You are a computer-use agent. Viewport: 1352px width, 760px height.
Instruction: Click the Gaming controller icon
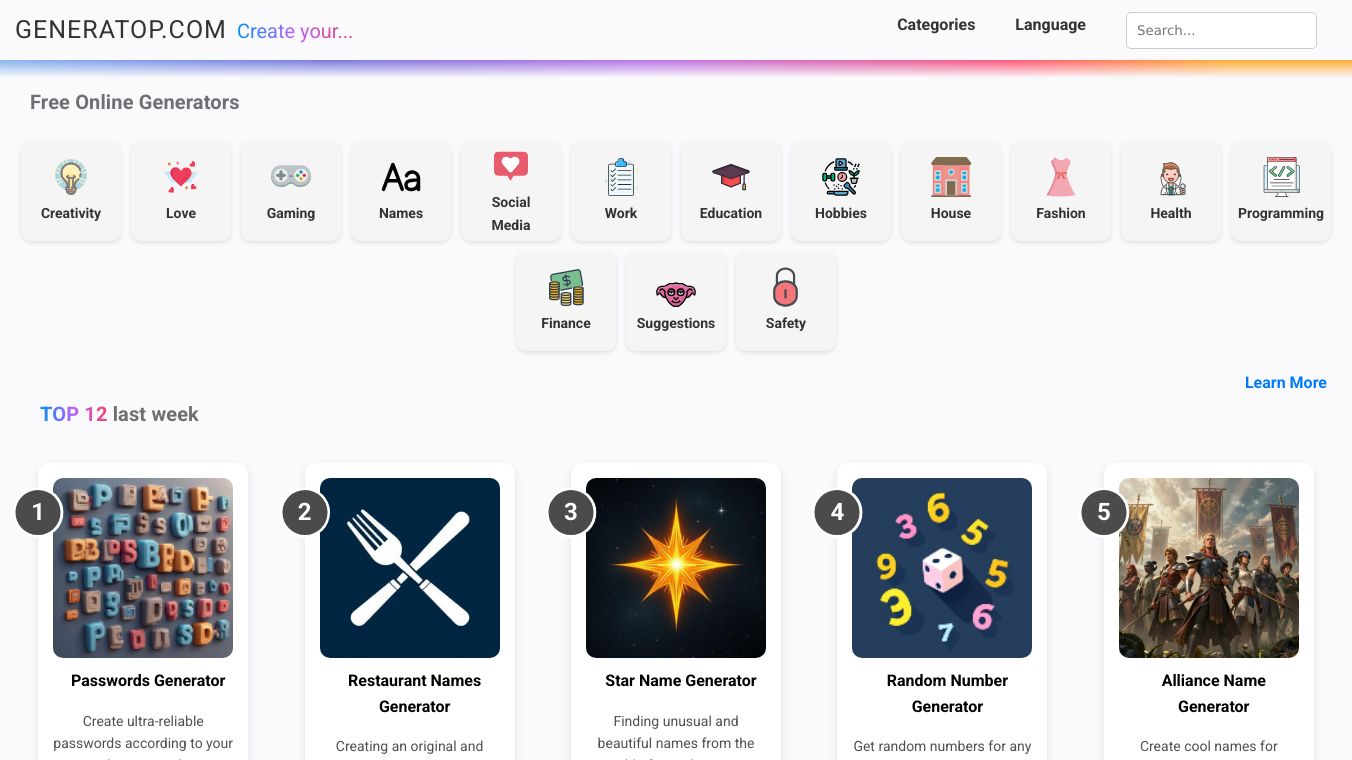point(290,177)
